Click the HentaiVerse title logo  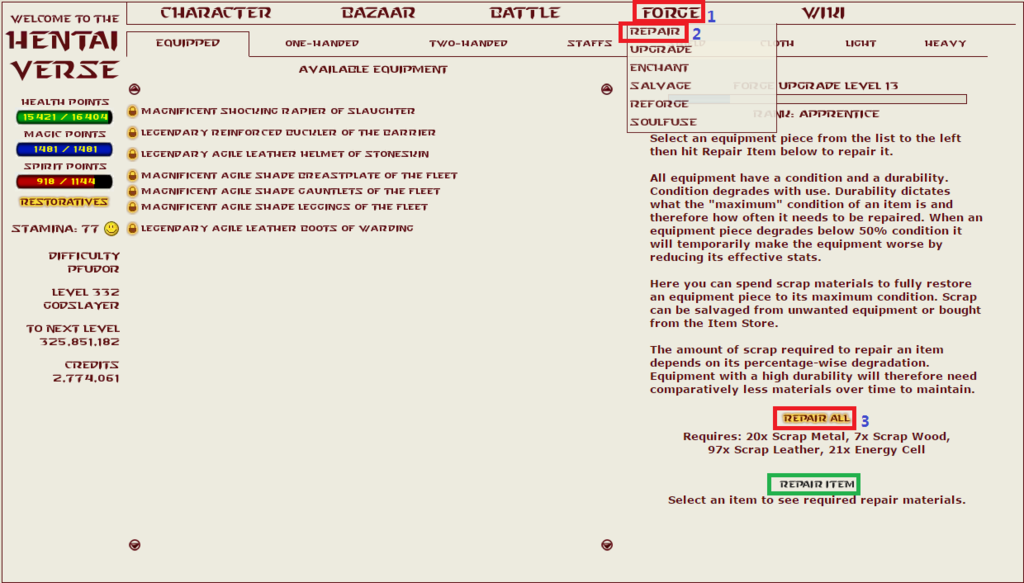click(64, 55)
